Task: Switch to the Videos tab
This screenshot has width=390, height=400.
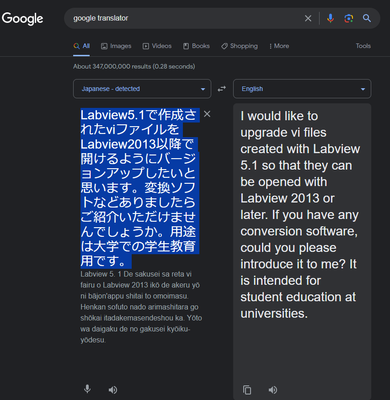Action: [x=157, y=46]
